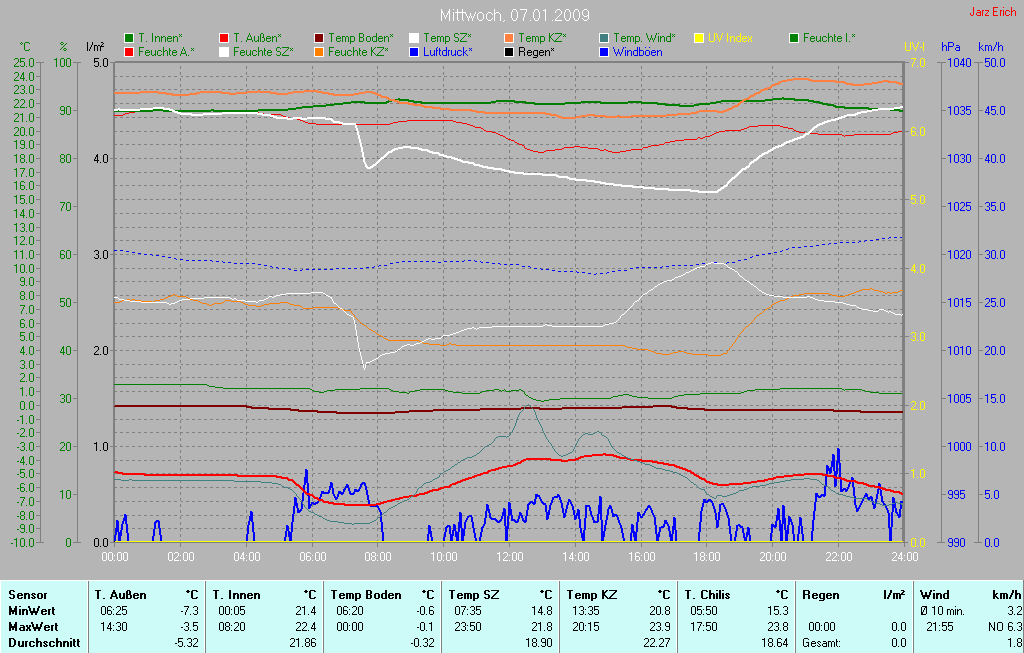Click the hPa axis unit label
Image resolution: width=1024 pixels, height=653 pixels.
pos(949,47)
